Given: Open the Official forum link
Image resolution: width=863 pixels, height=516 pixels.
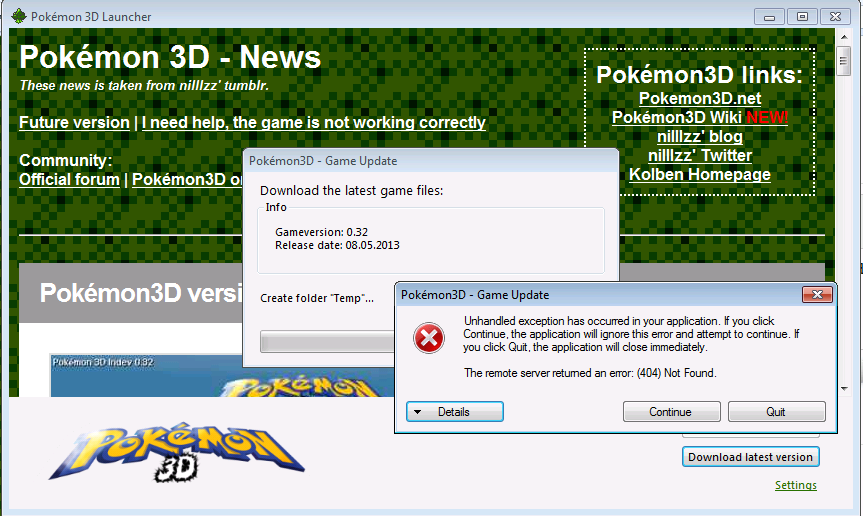Looking at the screenshot, I should tap(69, 179).
